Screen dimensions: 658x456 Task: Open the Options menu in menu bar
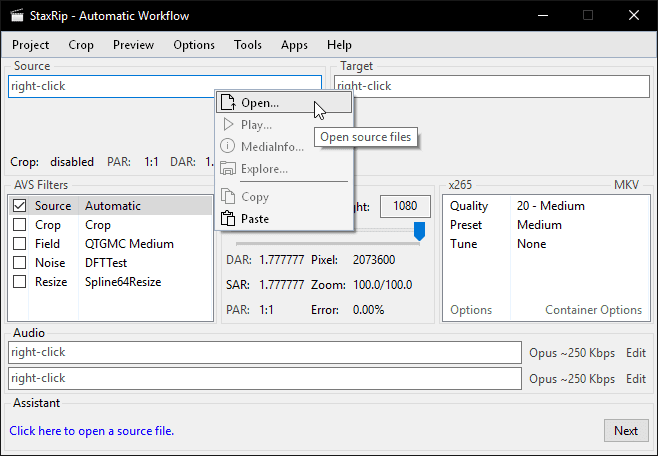(194, 45)
